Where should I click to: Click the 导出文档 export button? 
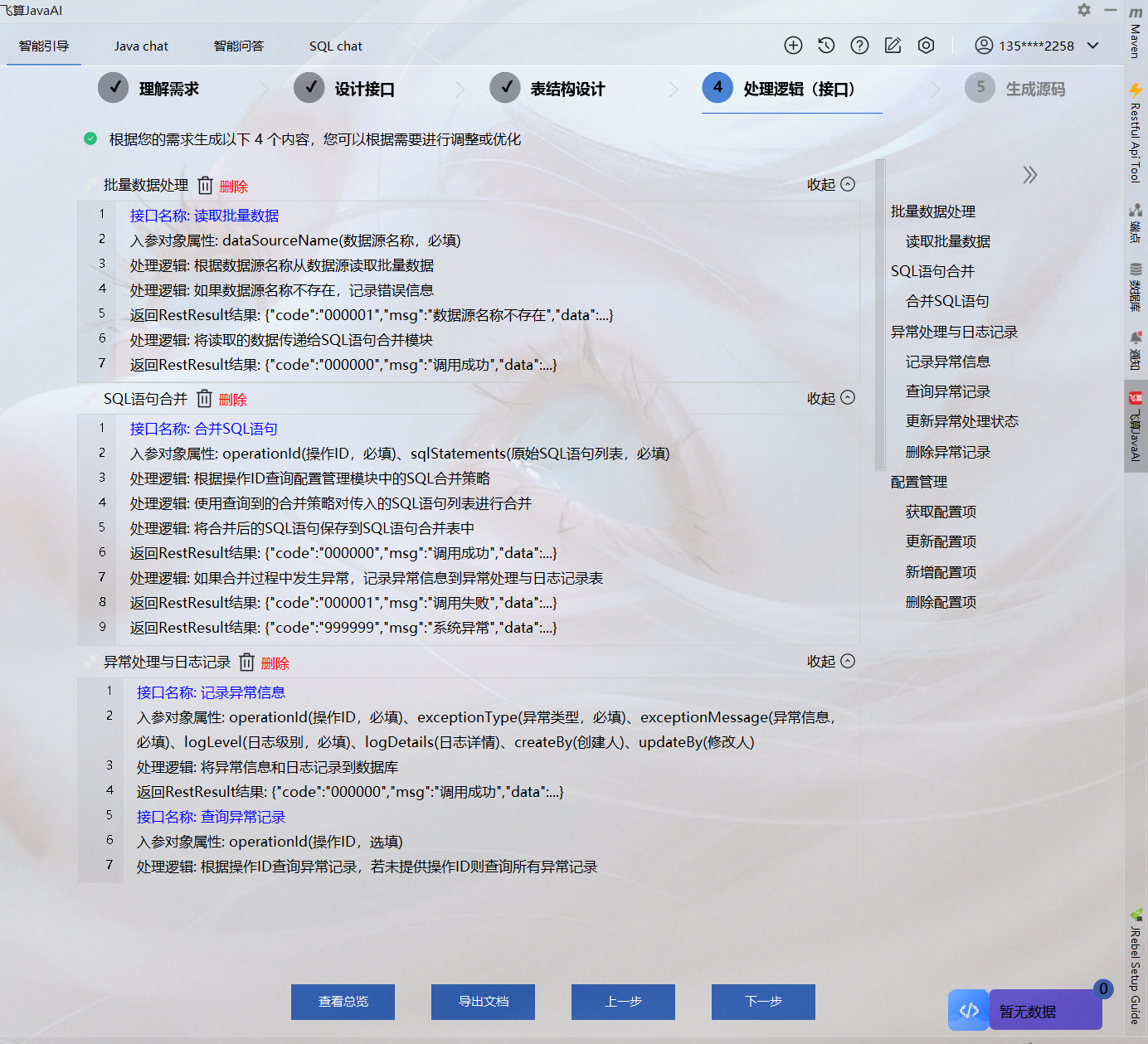tap(483, 1002)
